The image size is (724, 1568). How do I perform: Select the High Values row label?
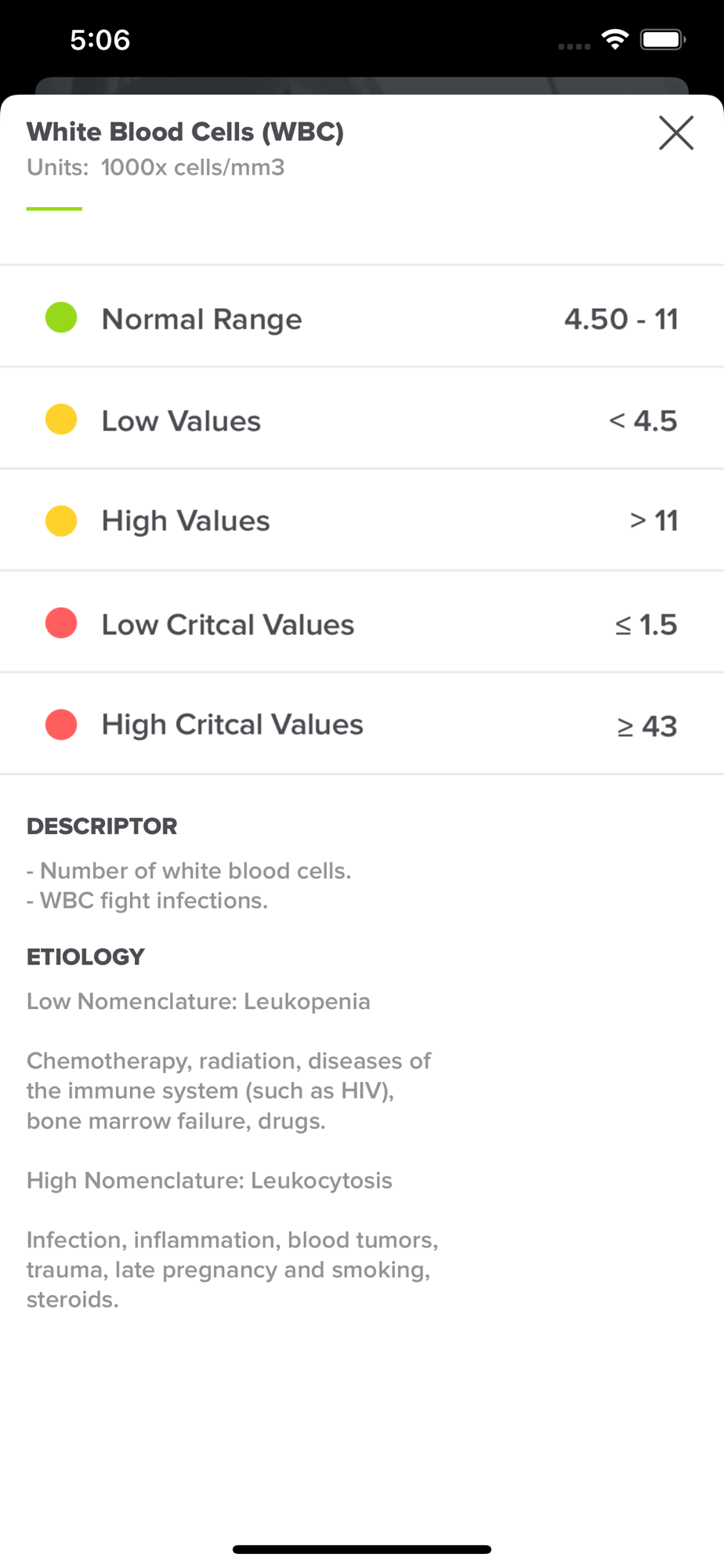tap(186, 521)
